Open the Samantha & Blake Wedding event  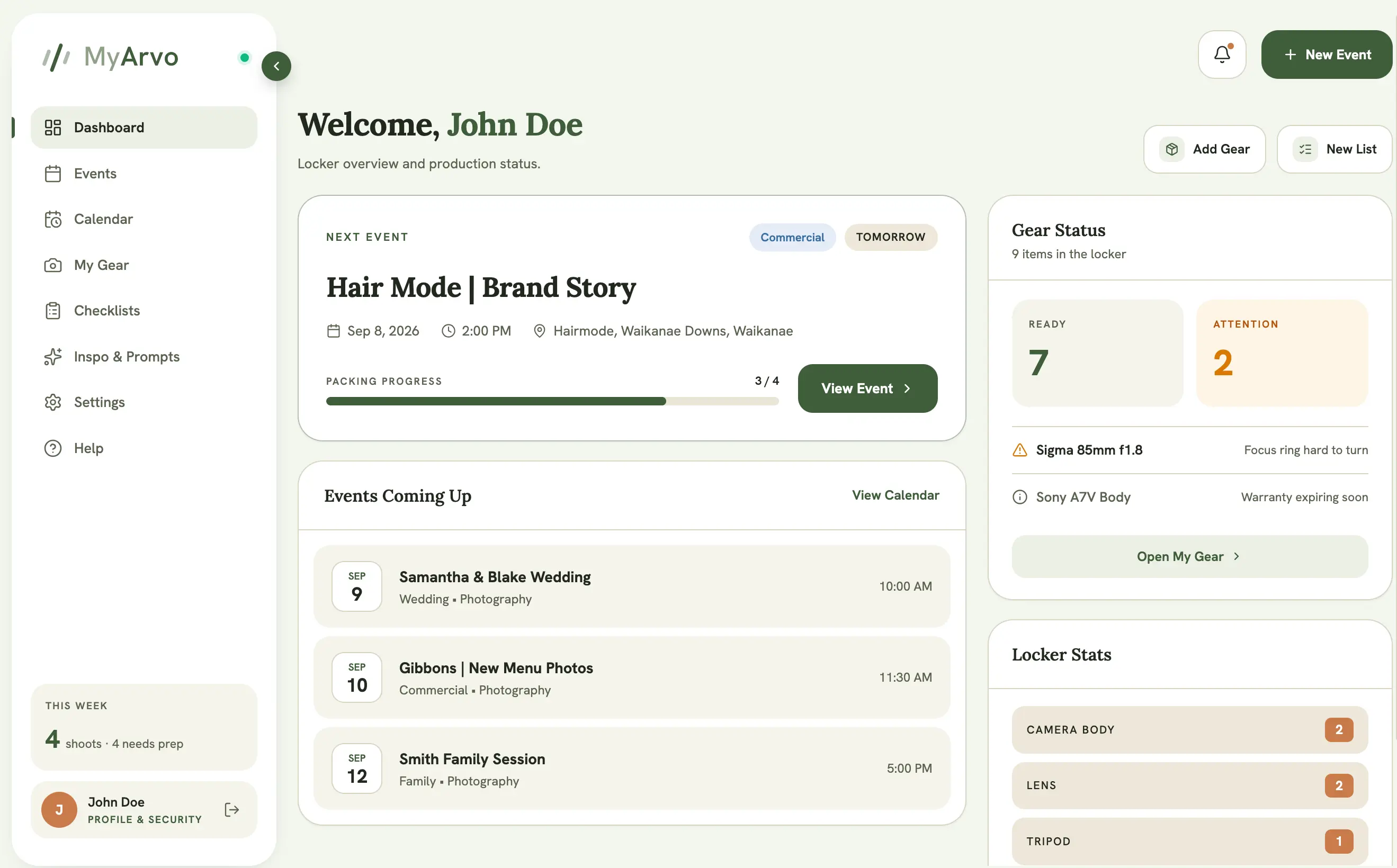point(632,587)
